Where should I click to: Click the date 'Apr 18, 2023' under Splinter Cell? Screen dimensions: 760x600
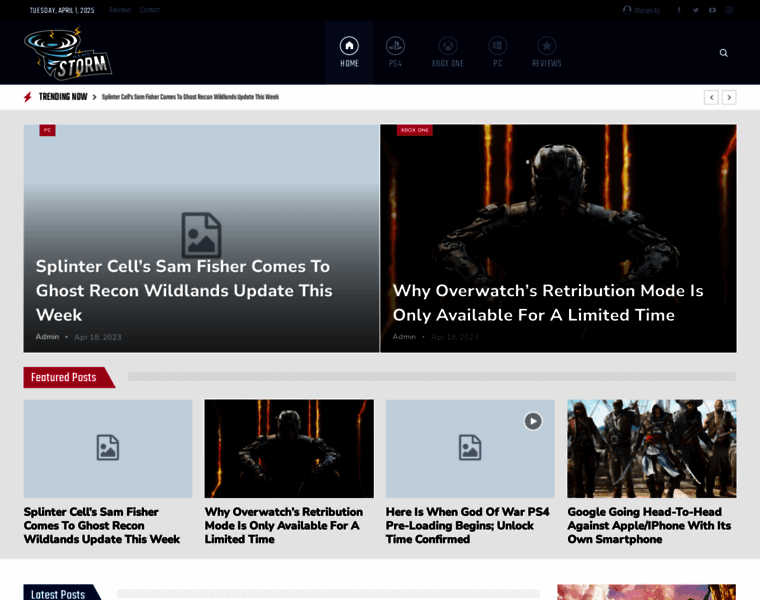pyautogui.click(x=98, y=337)
